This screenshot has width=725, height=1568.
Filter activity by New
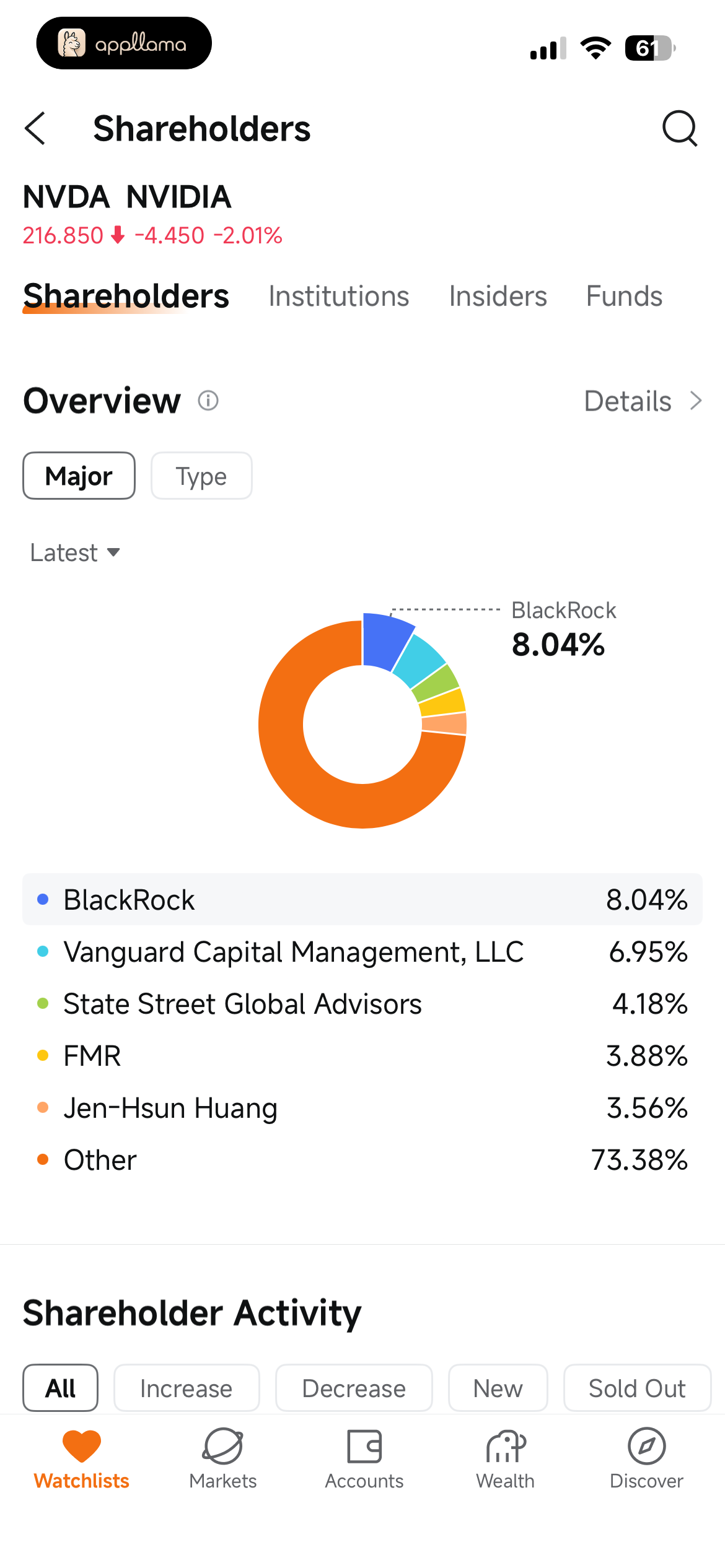click(498, 1388)
